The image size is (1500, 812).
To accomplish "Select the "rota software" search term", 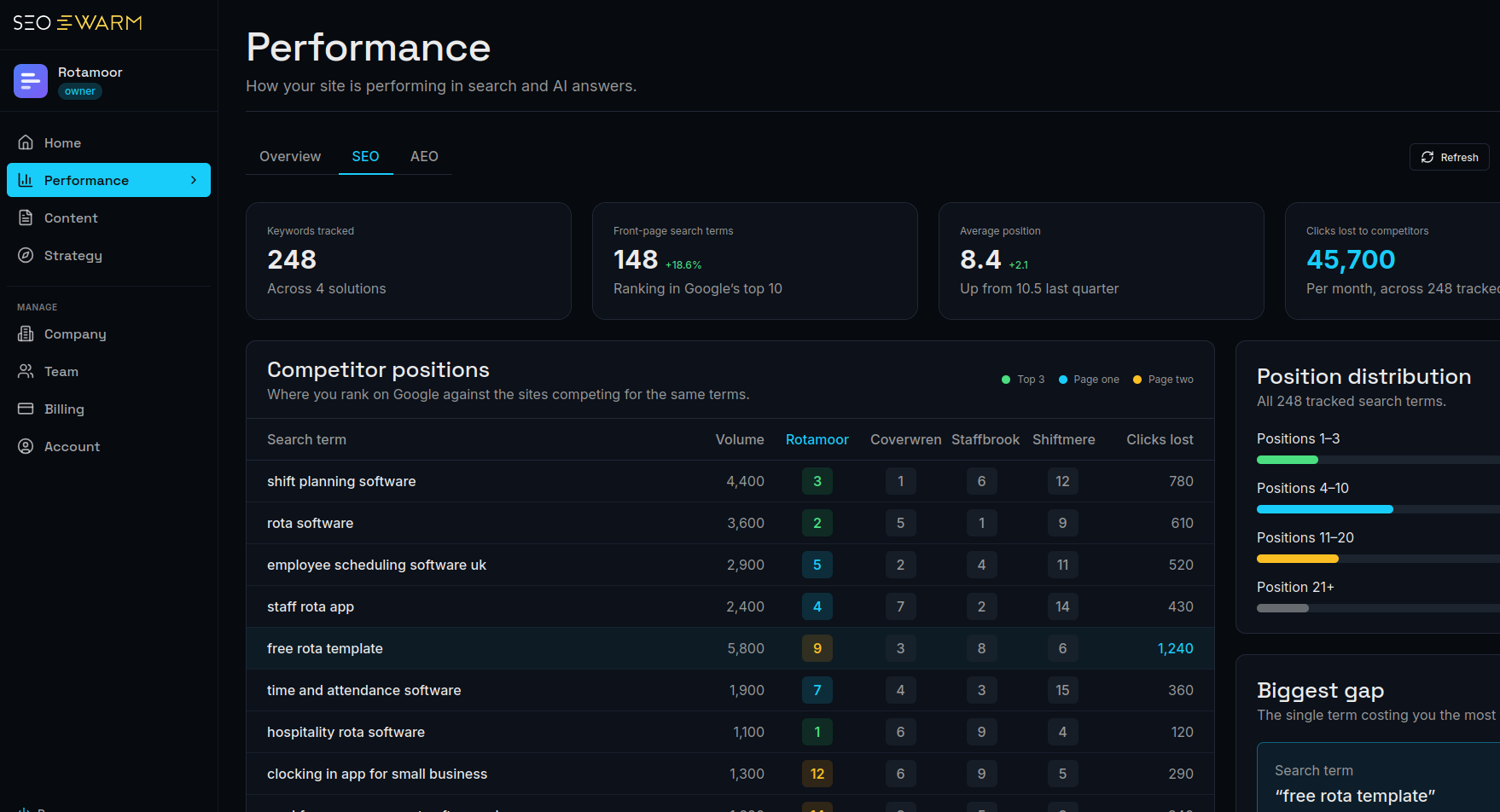I will (310, 523).
